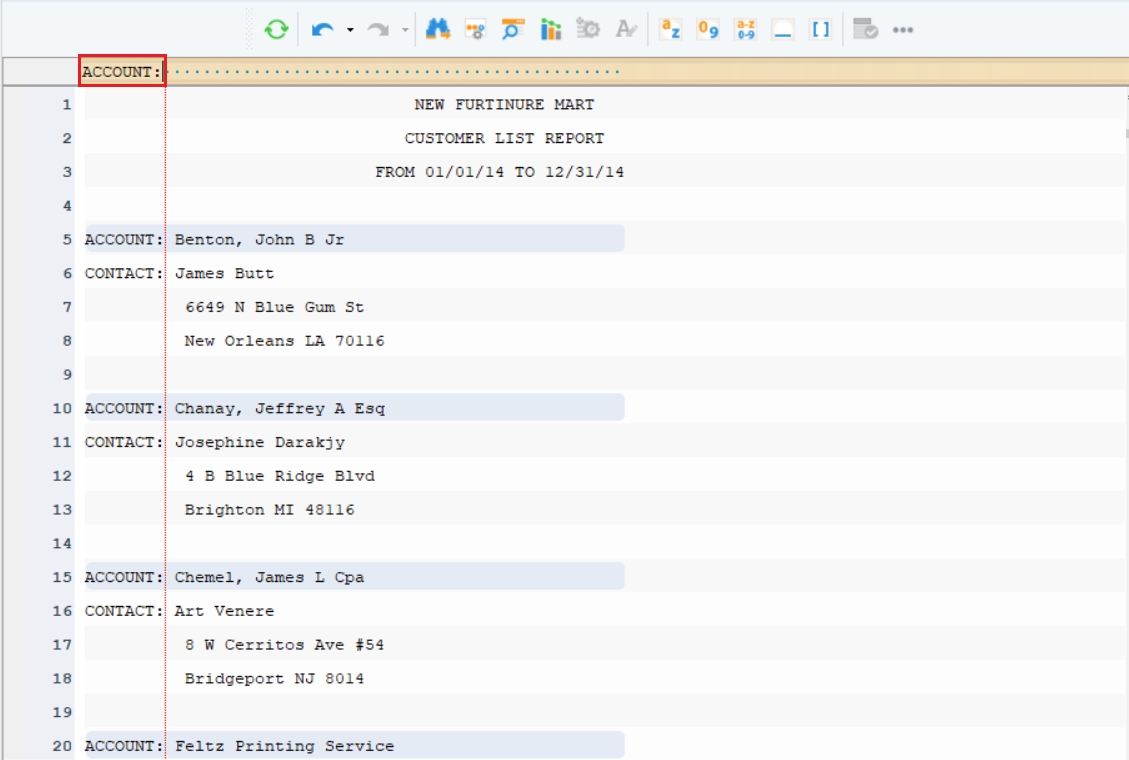Click 'Art Venere' contact text
The height and width of the screenshot is (760, 1129).
224,611
